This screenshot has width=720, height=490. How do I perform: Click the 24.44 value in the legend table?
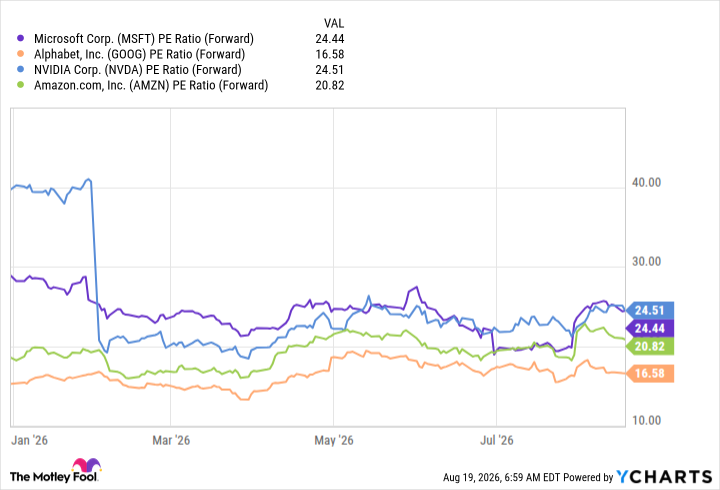point(330,39)
